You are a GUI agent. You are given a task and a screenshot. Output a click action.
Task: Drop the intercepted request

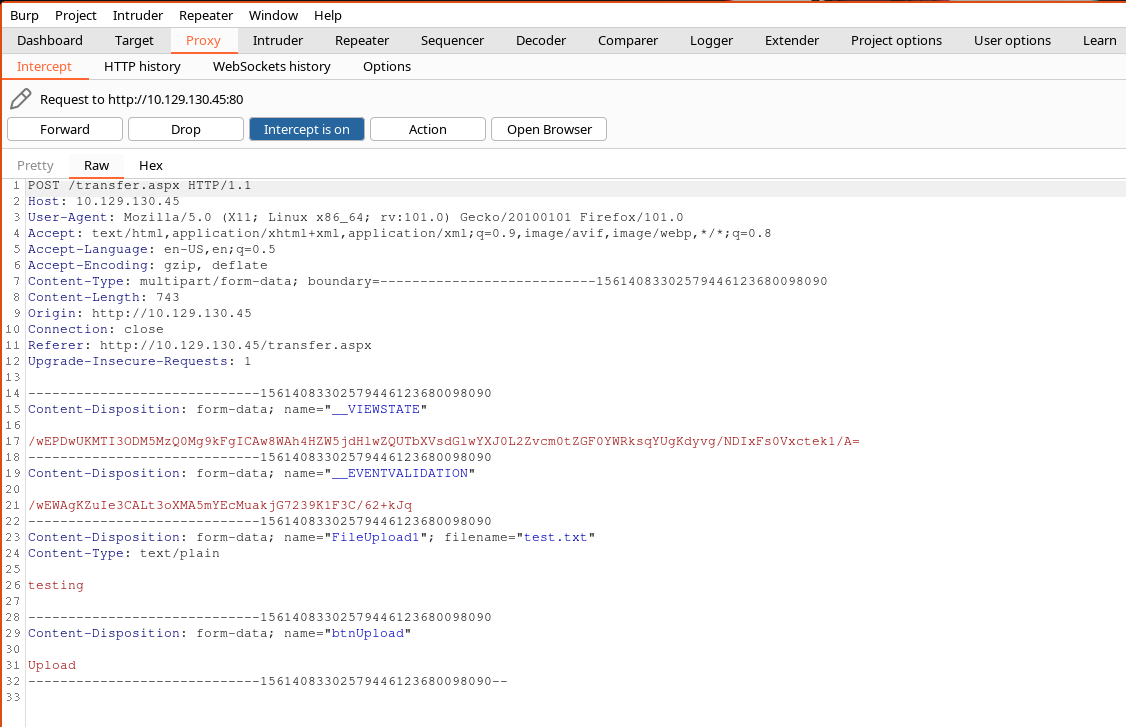(x=186, y=129)
